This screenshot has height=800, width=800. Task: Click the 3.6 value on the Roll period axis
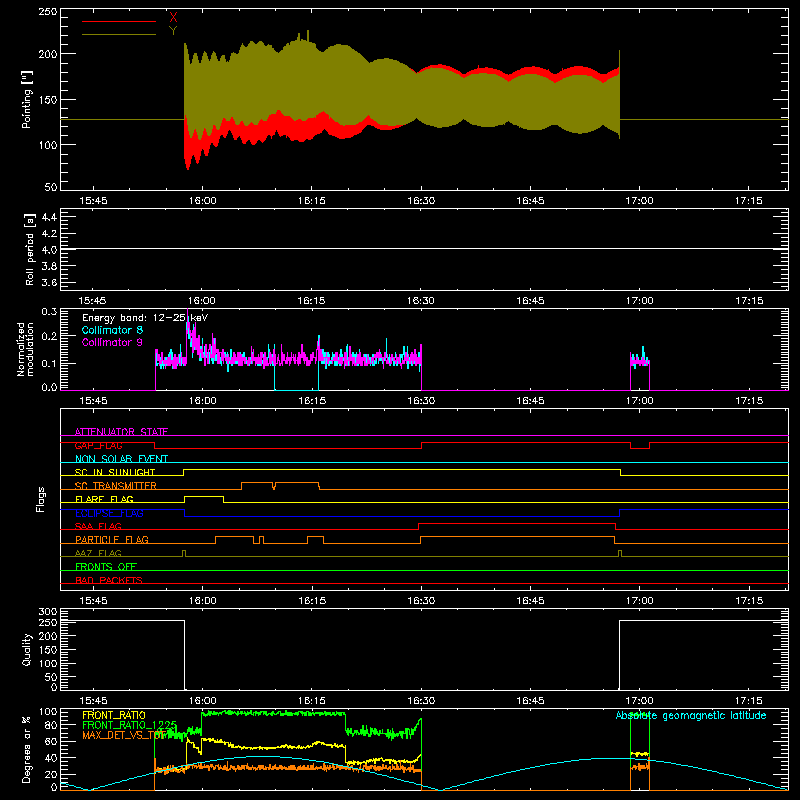point(48,282)
